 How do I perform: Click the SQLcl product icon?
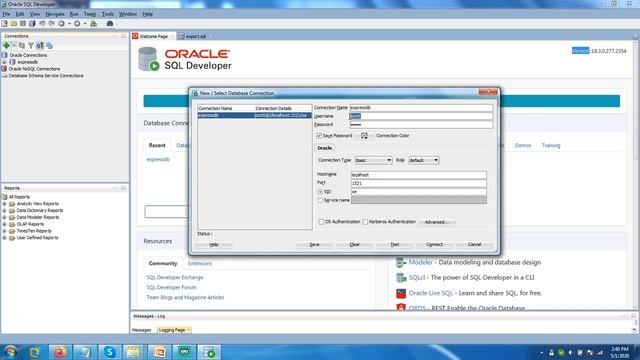coord(401,278)
